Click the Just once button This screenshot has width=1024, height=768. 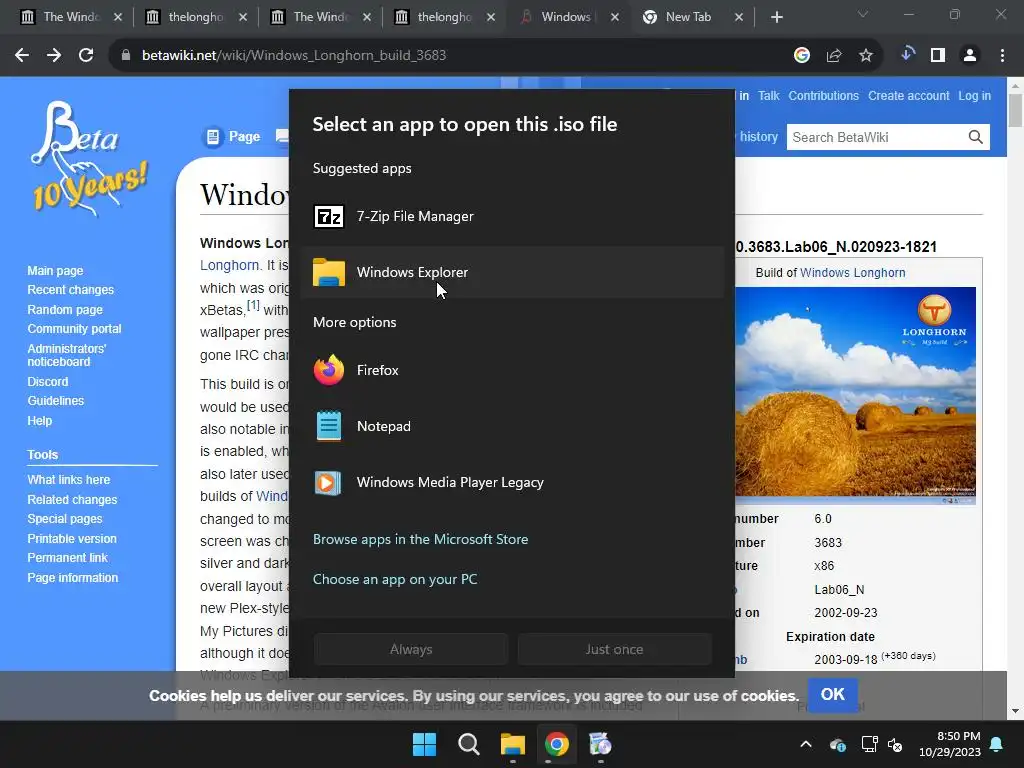pos(615,649)
